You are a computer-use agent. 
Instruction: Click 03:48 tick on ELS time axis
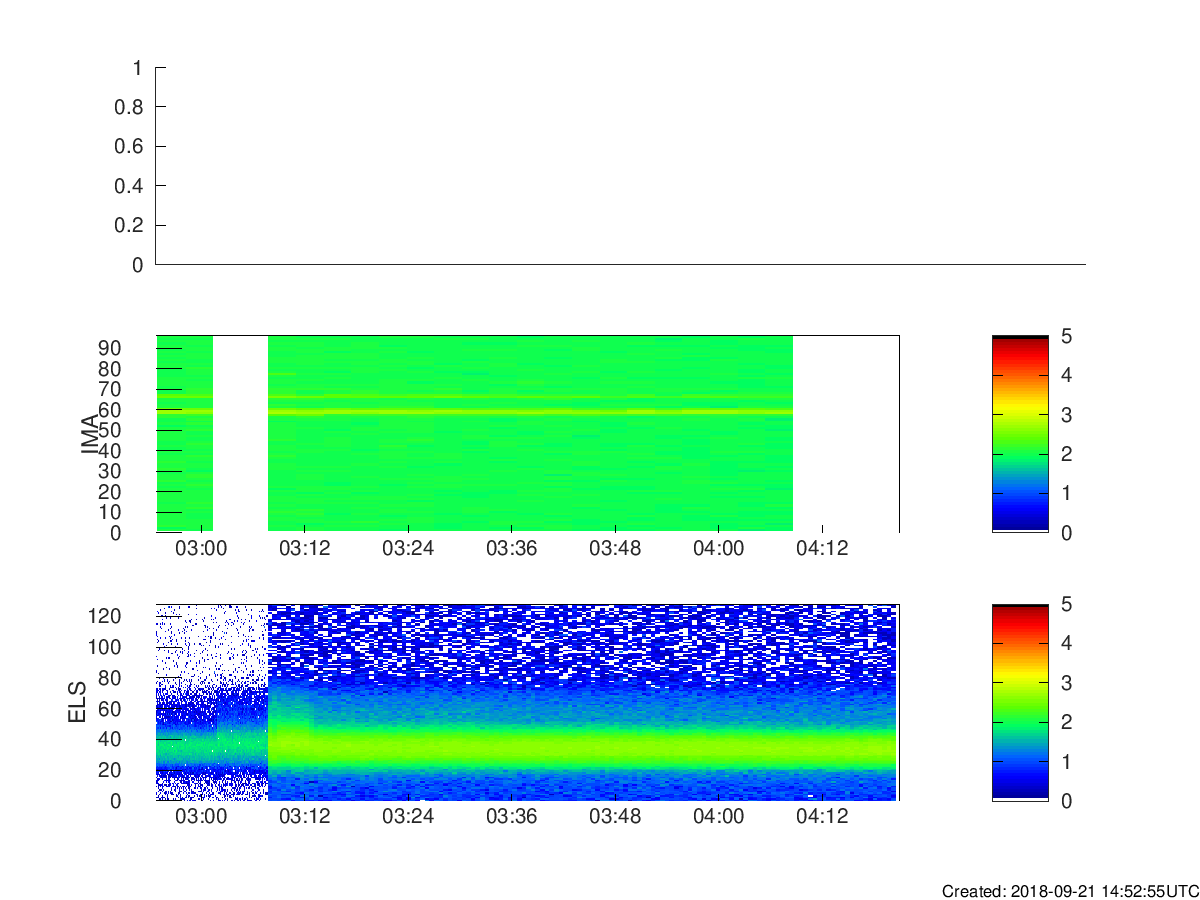[x=615, y=816]
